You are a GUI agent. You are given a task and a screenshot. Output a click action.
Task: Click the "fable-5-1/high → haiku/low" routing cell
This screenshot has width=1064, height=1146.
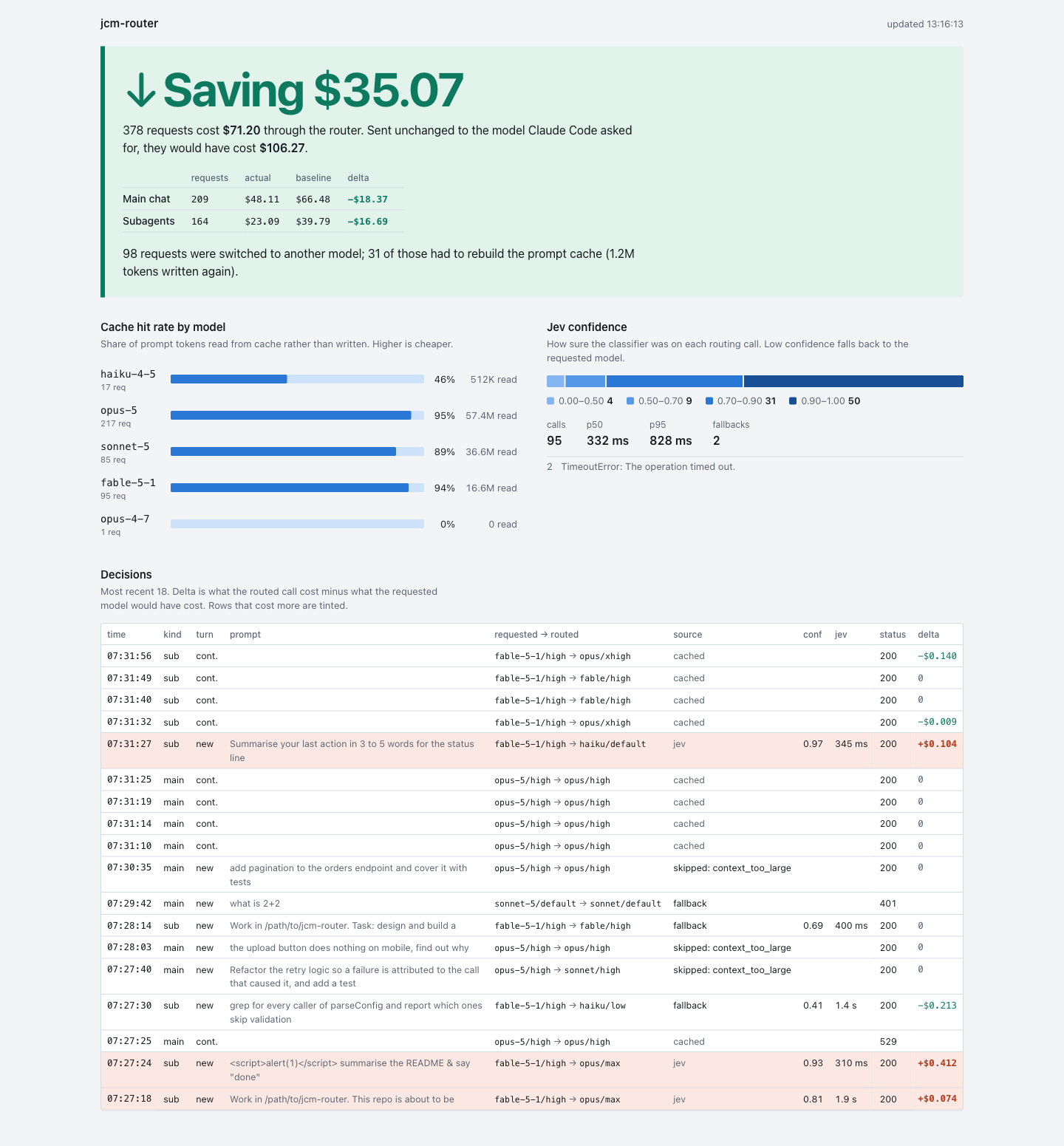(x=560, y=1006)
